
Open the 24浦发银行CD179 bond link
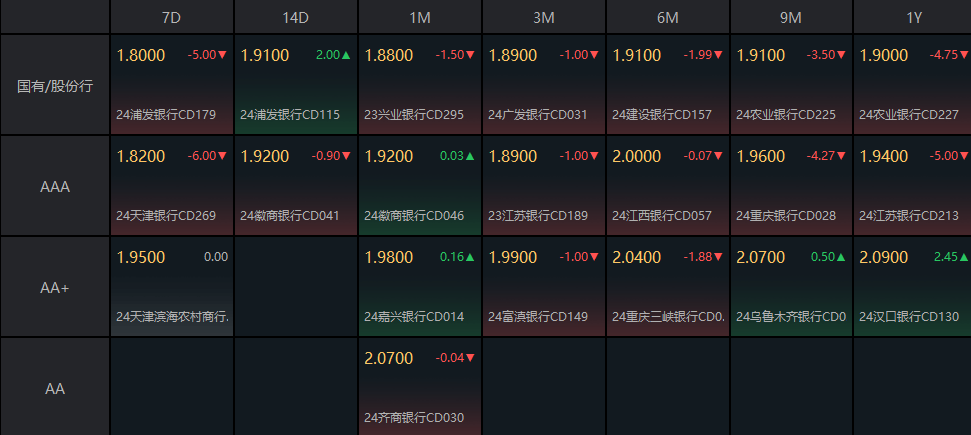click(x=166, y=115)
